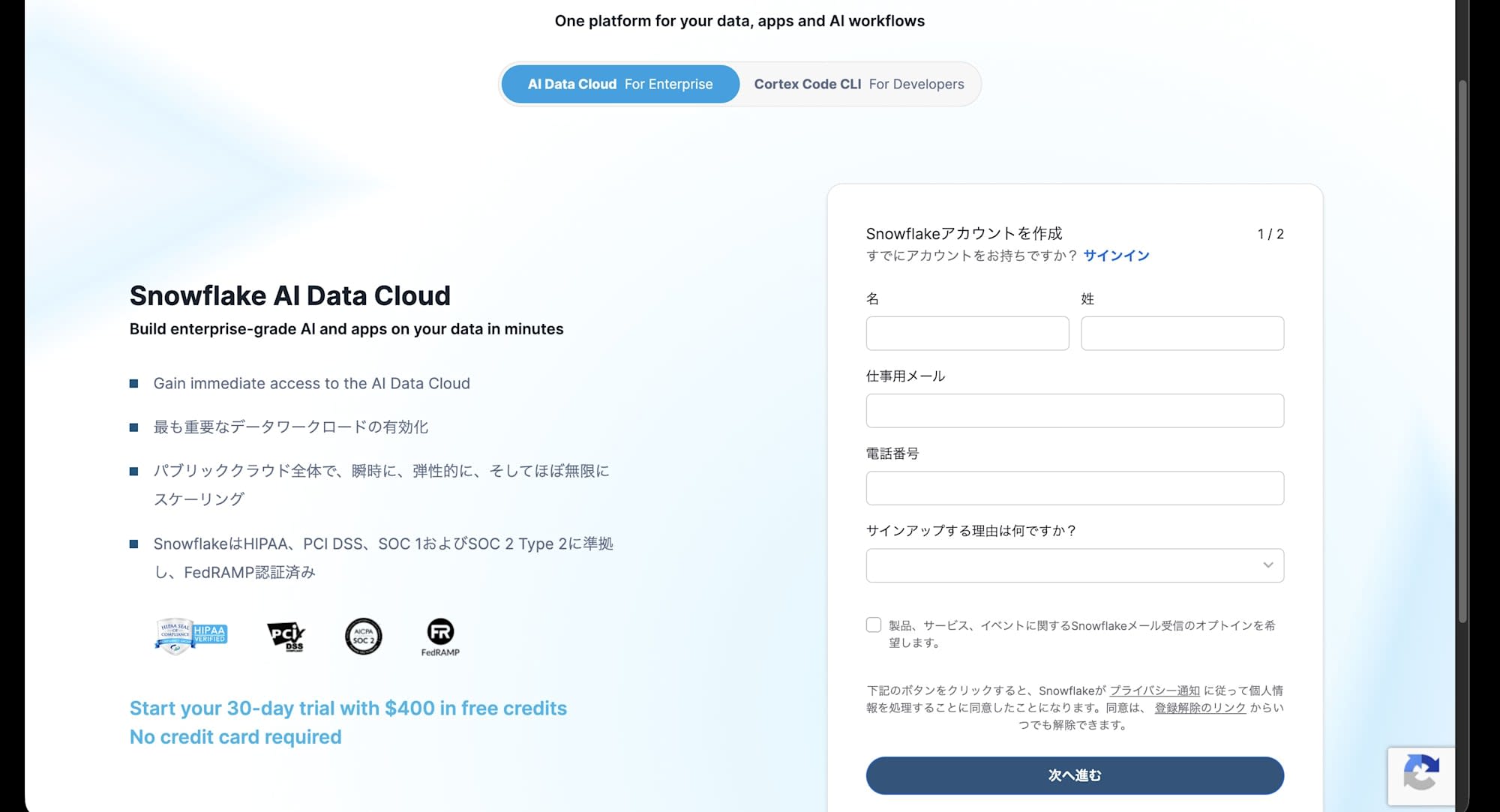Click the FedRAMP logo icon
Viewport: 1500px width, 812px height.
pyautogui.click(x=440, y=637)
